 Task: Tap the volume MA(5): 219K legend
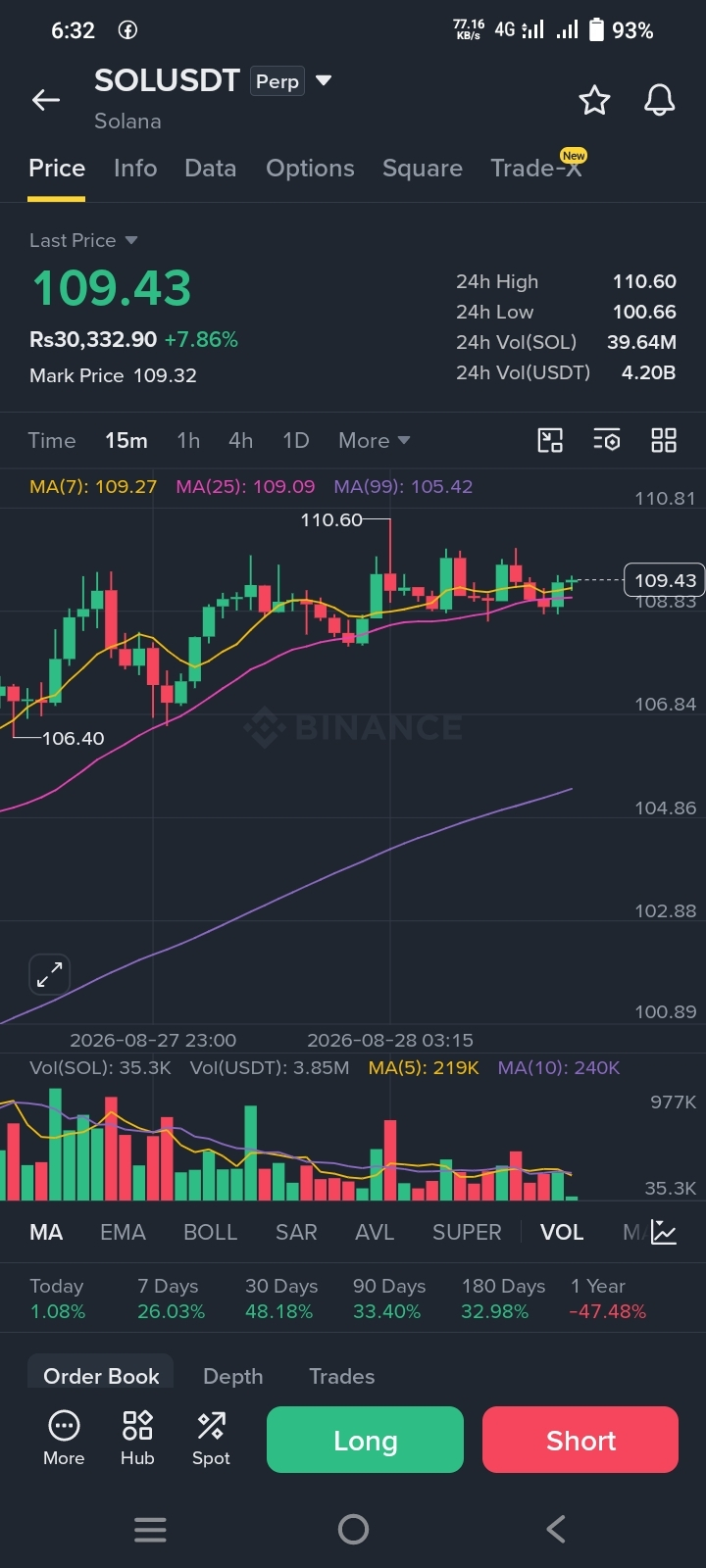(x=424, y=1067)
